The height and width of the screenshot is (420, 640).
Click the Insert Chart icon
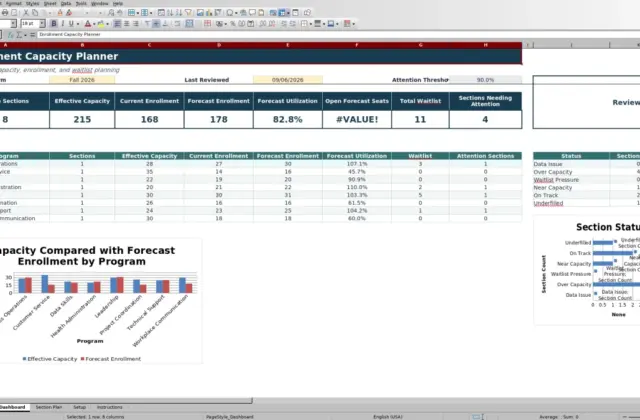[x=209, y=13]
